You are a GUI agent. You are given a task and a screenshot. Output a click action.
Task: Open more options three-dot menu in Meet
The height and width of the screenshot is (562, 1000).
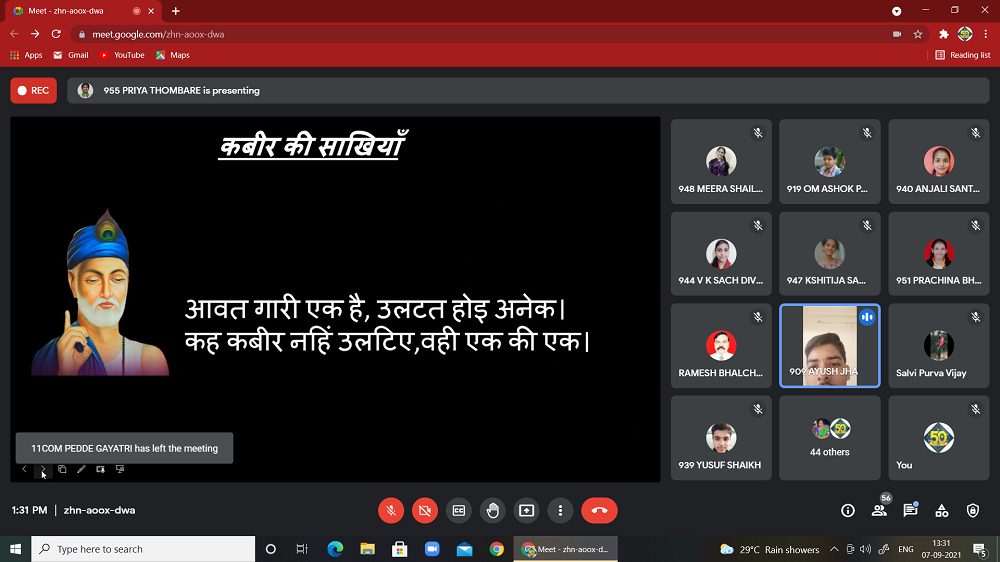[560, 510]
